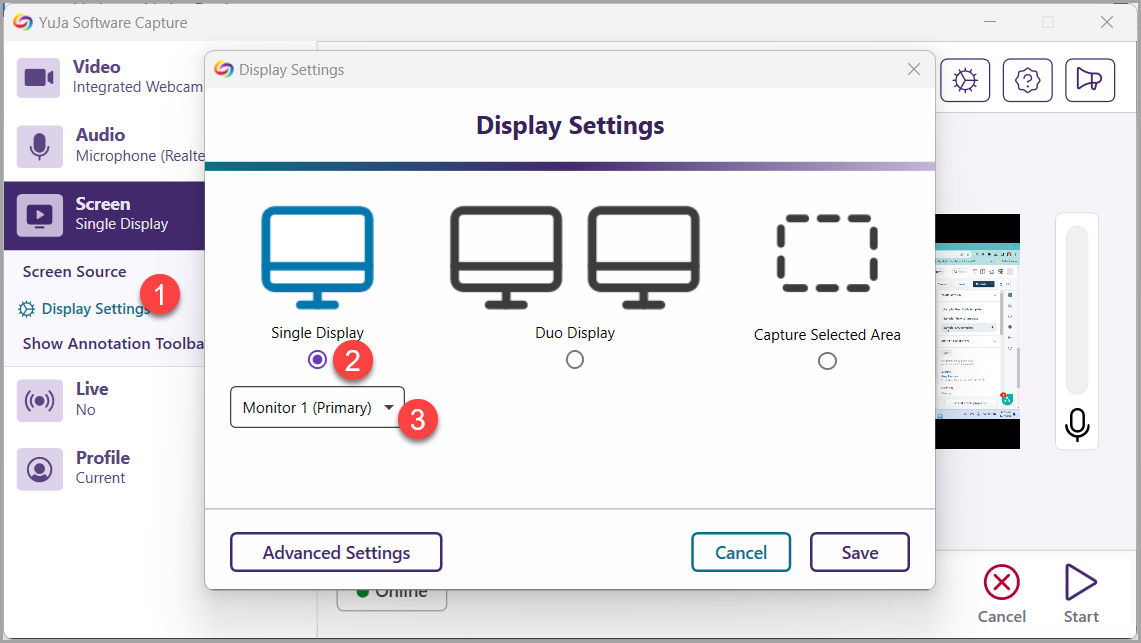Open the settings gear in top toolbar

tap(965, 80)
